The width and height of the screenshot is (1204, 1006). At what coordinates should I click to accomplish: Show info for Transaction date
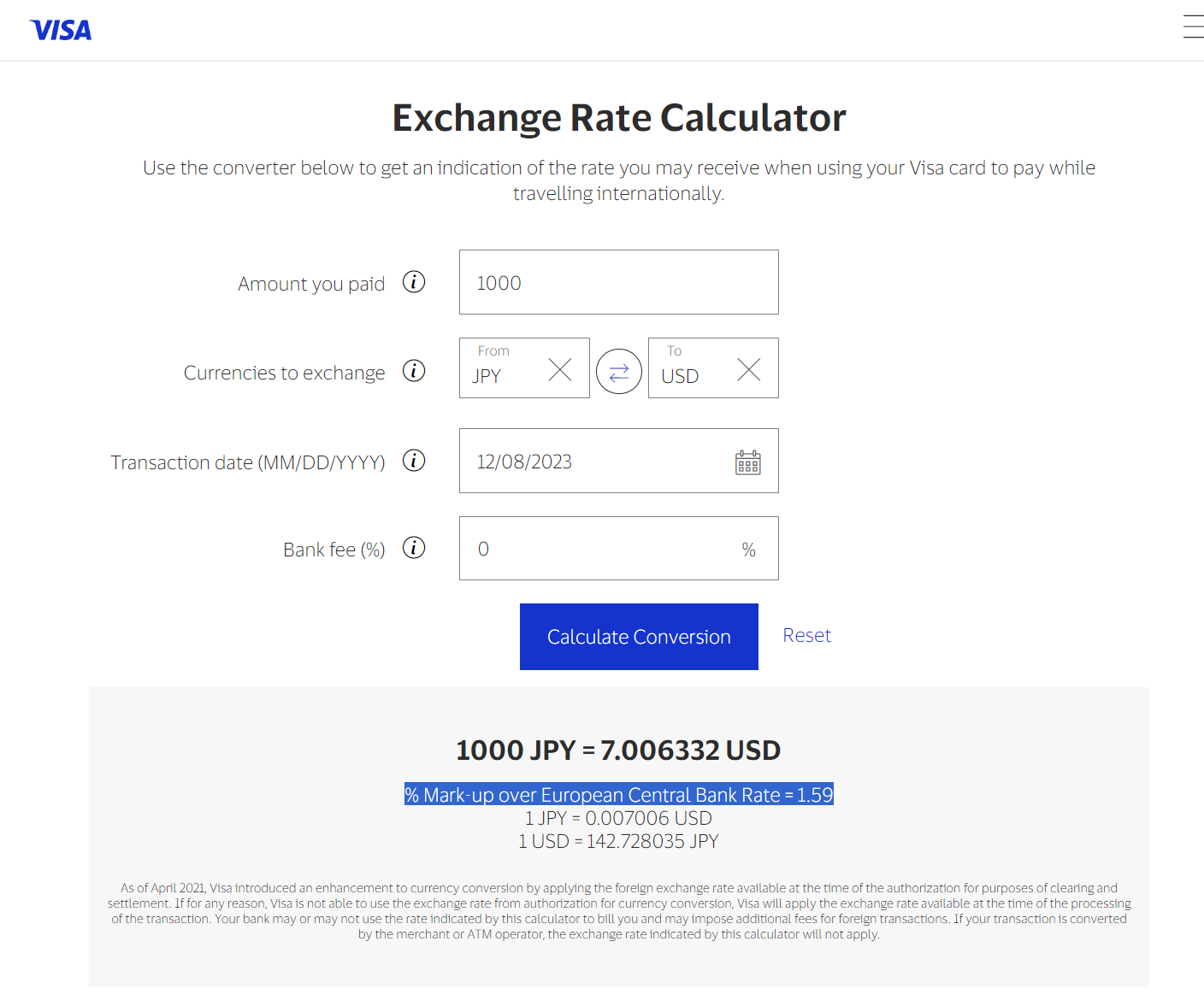414,461
